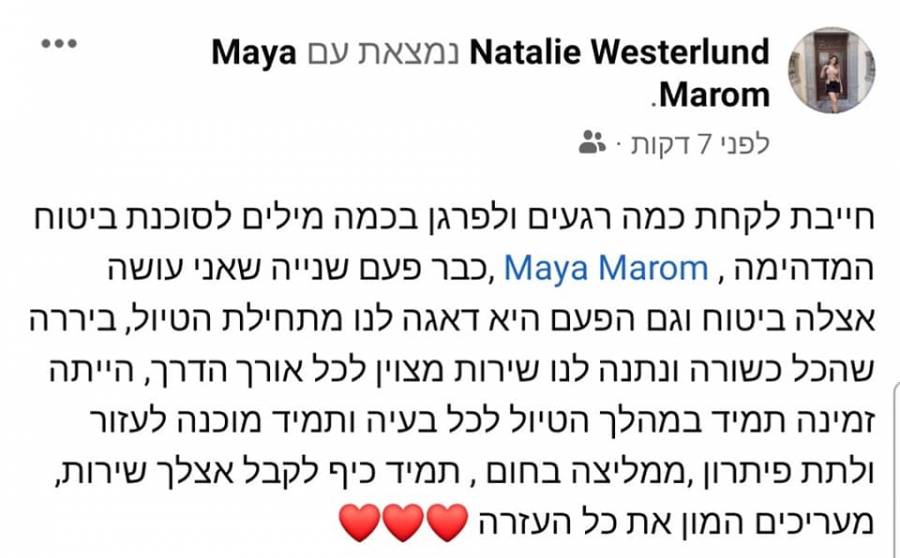The width and height of the screenshot is (900, 558).
Task: Click the word "המדהימה" in the post body
Action: click(804, 269)
